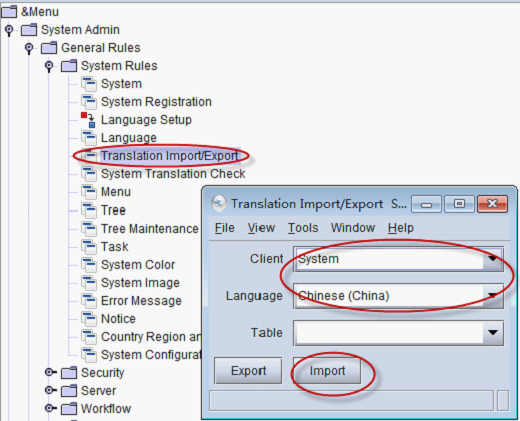Select the Error Message tree item
520x421 pixels.
click(x=141, y=301)
